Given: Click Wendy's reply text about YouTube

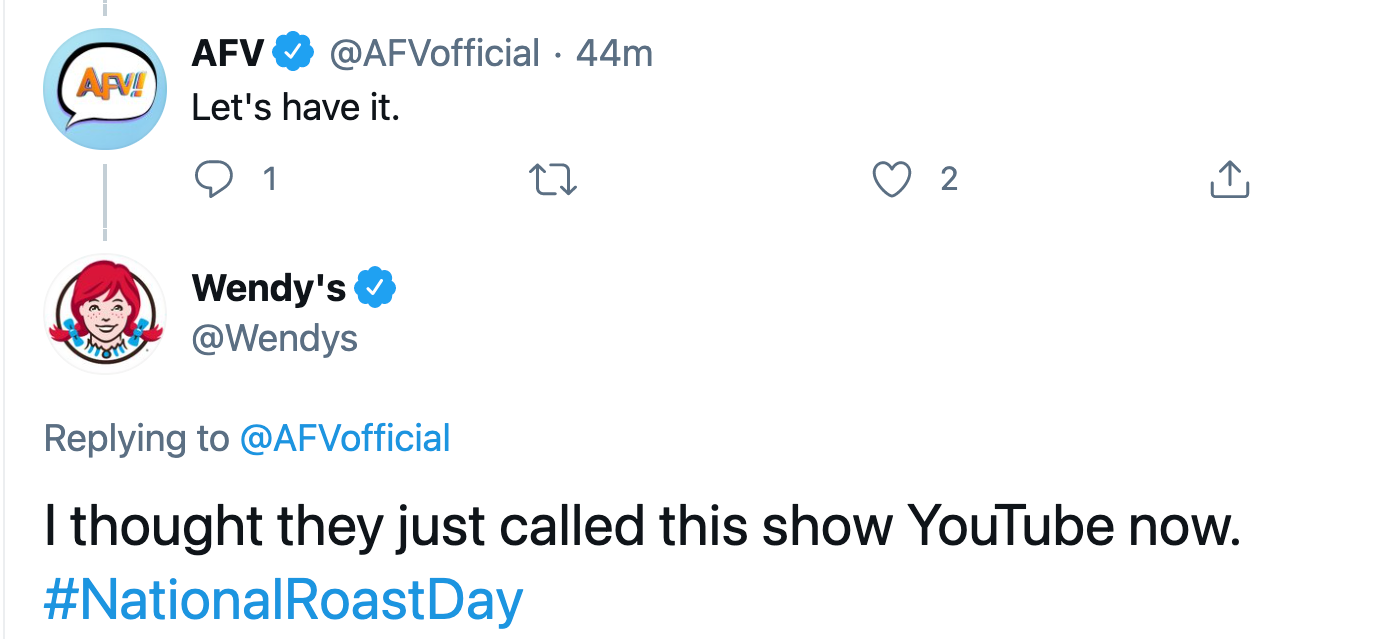Looking at the screenshot, I should click(x=642, y=527).
